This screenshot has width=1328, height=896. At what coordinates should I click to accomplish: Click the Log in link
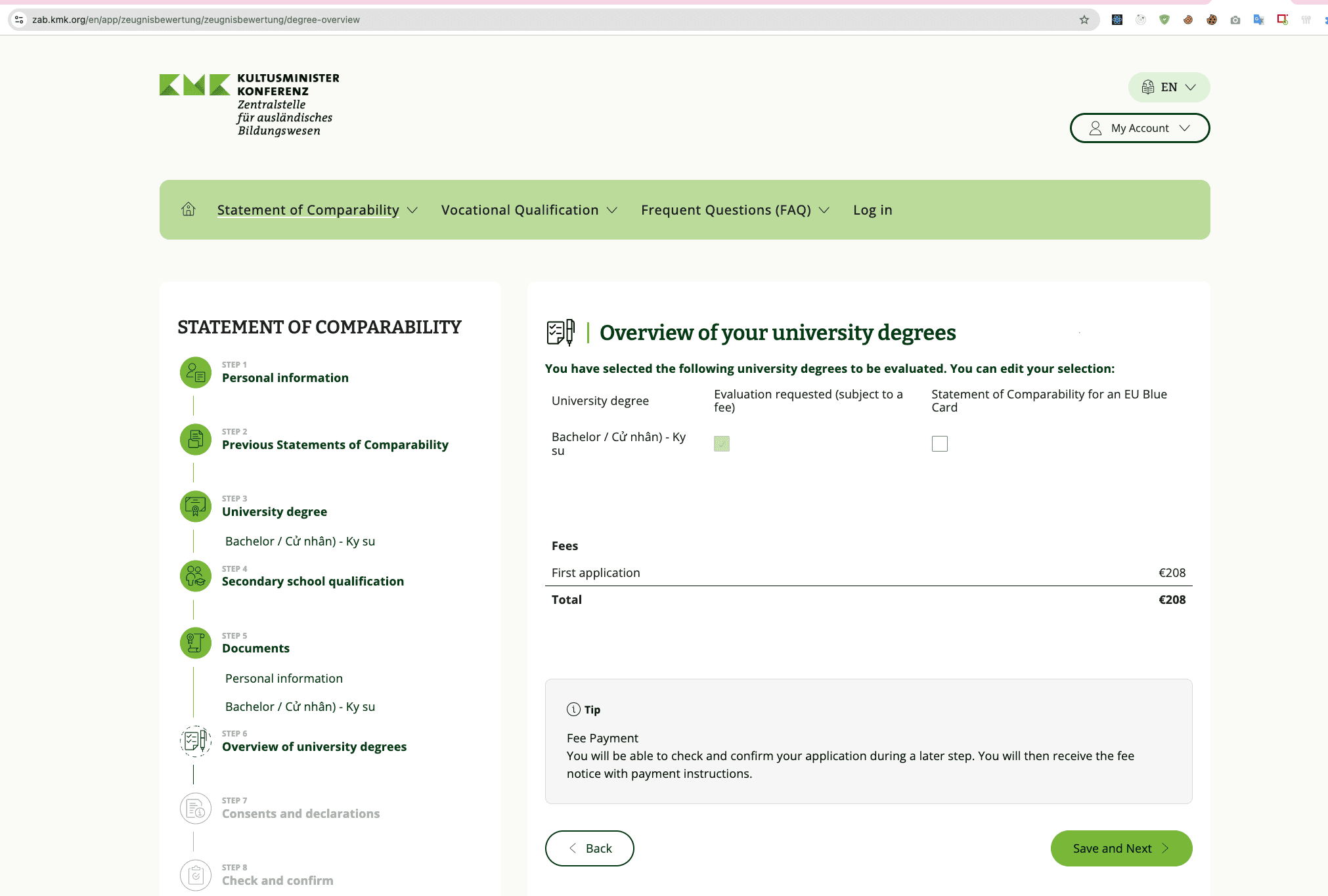[872, 210]
